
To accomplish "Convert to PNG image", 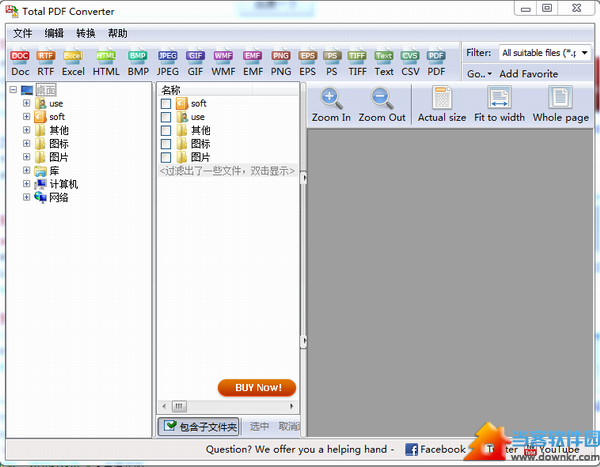I will 281,64.
